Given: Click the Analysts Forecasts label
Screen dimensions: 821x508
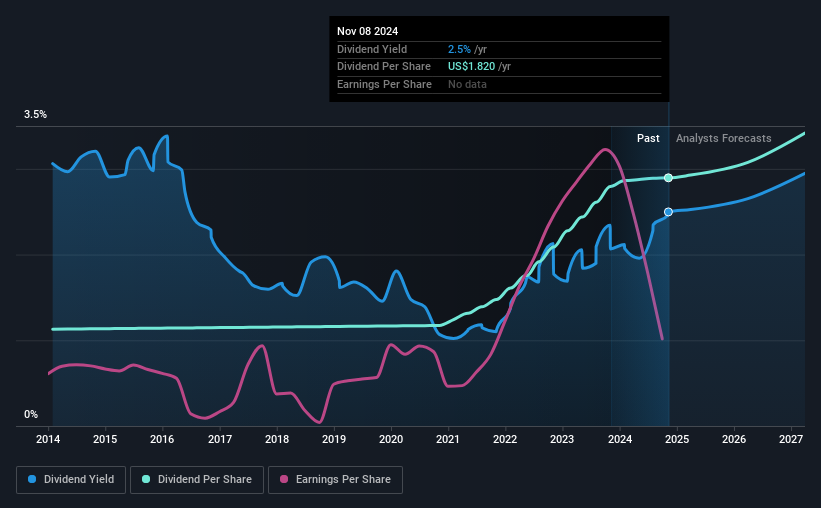Looking at the screenshot, I should point(723,138).
